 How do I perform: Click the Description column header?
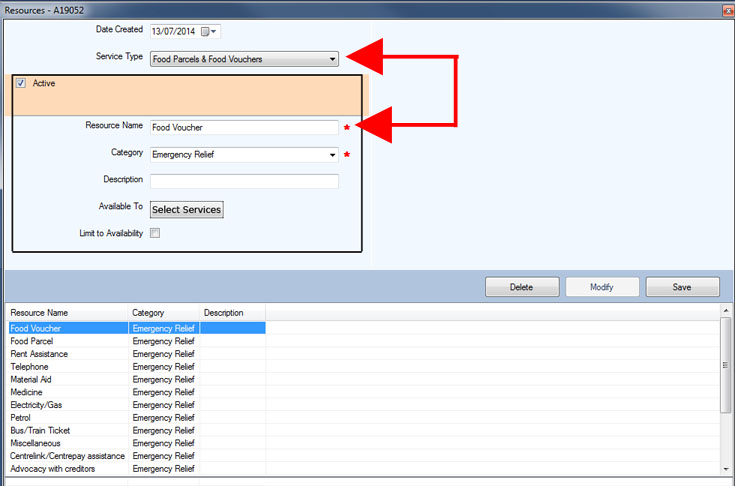pos(232,313)
